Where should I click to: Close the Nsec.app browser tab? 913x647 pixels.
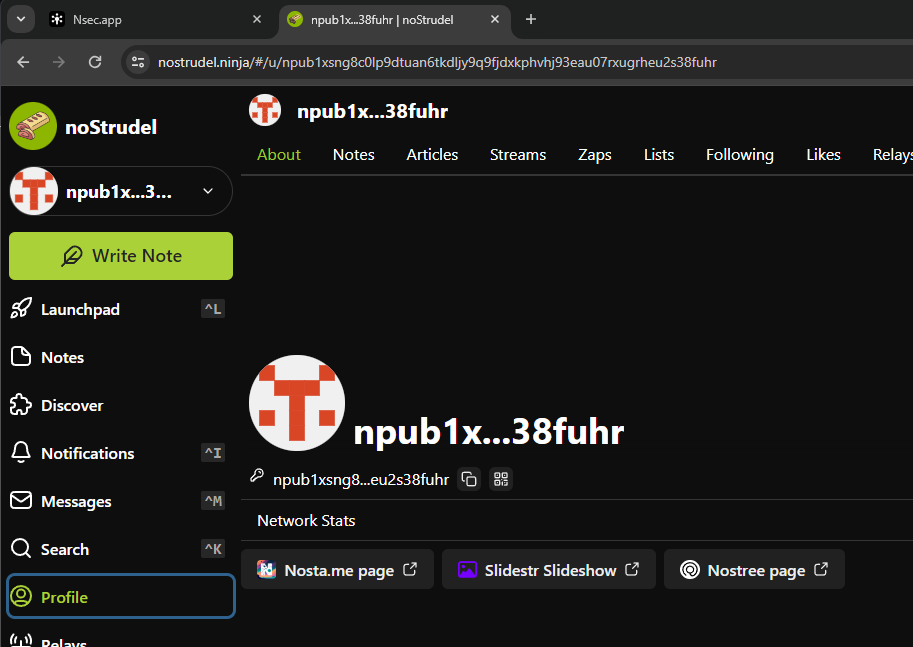pyautogui.click(x=257, y=19)
